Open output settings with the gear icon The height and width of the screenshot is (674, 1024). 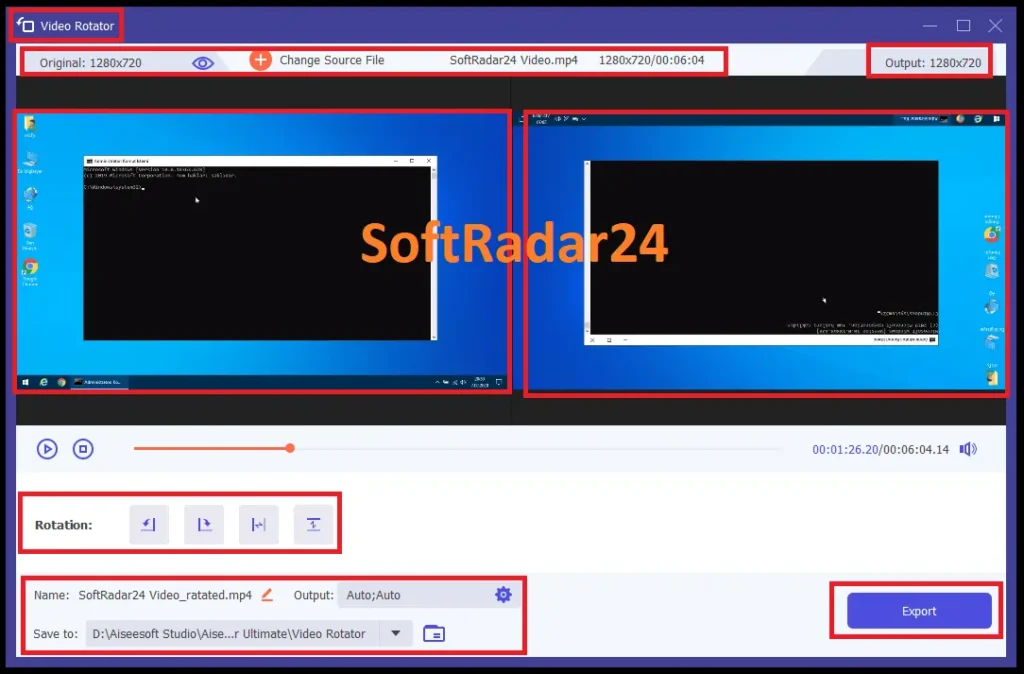503,594
